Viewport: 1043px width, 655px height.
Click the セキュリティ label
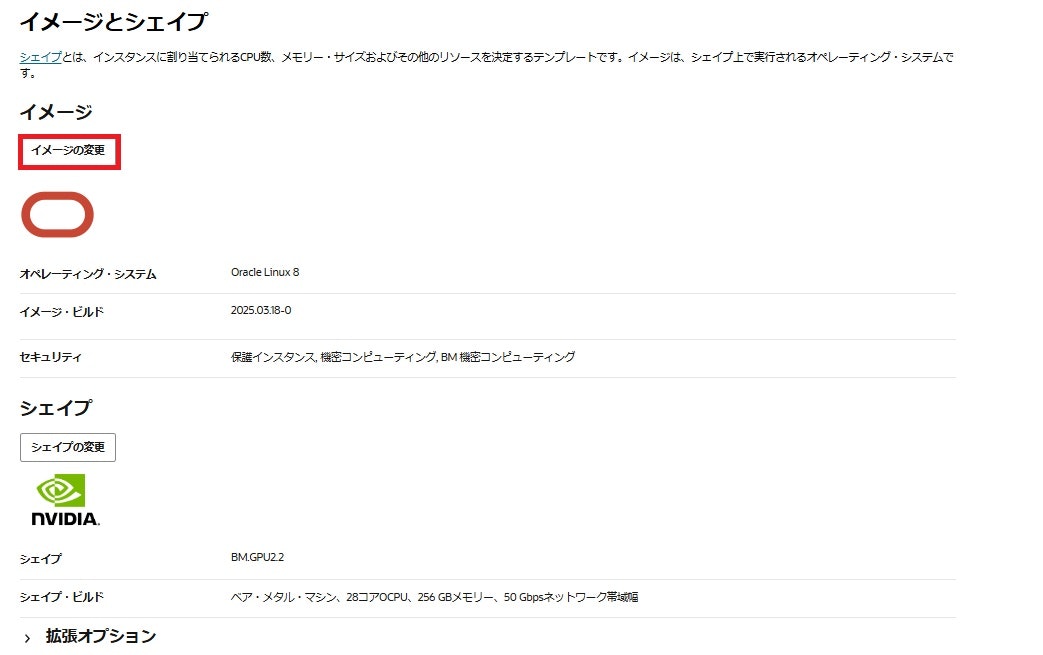click(x=51, y=357)
